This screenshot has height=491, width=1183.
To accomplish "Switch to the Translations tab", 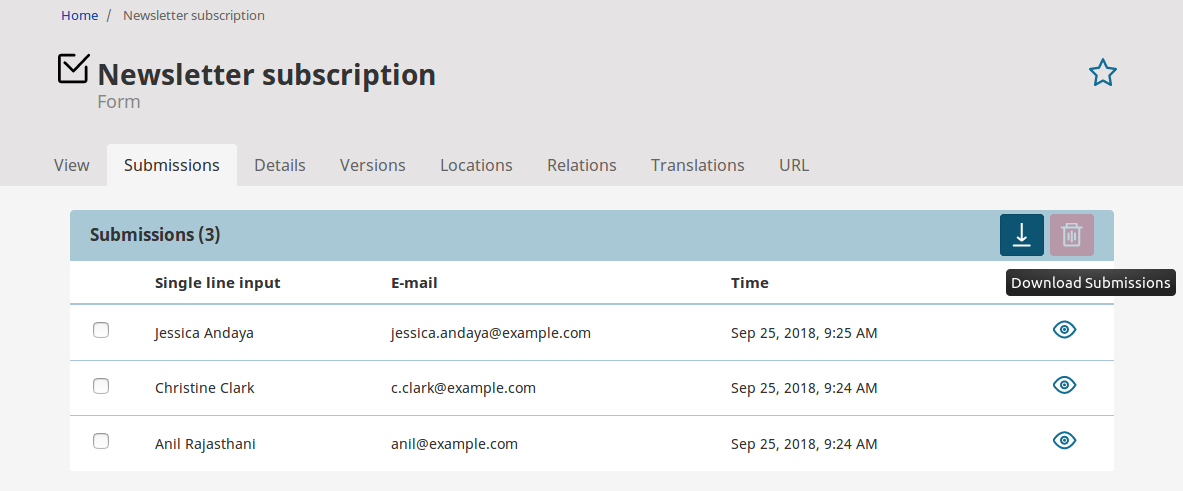I will [697, 165].
